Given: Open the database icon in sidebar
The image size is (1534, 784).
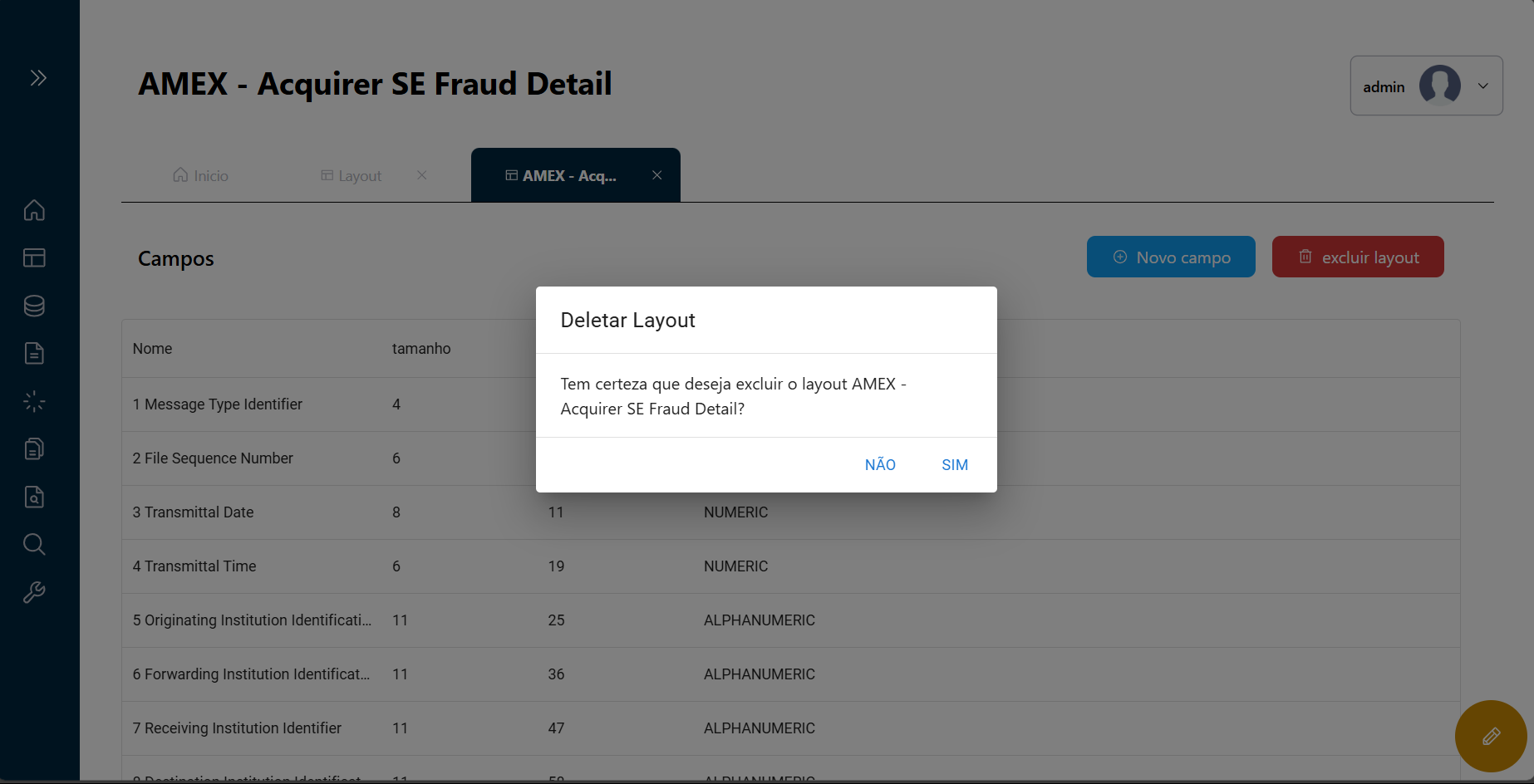Looking at the screenshot, I should click(34, 306).
